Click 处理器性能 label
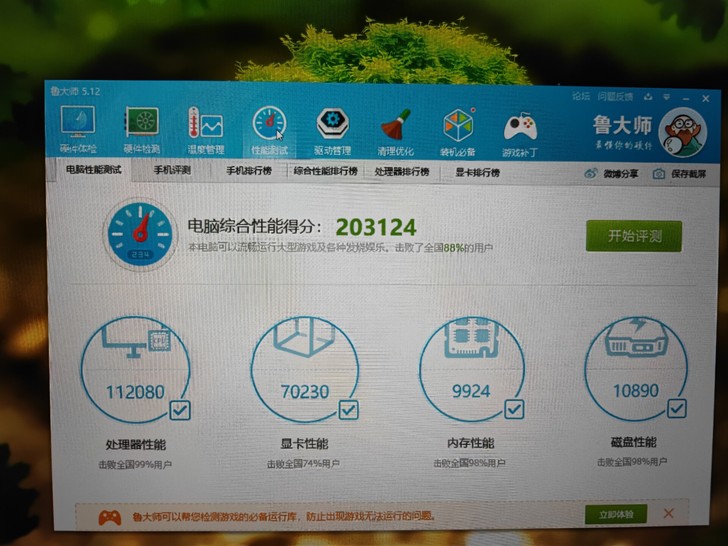Viewport: 728px width, 546px height. click(136, 445)
